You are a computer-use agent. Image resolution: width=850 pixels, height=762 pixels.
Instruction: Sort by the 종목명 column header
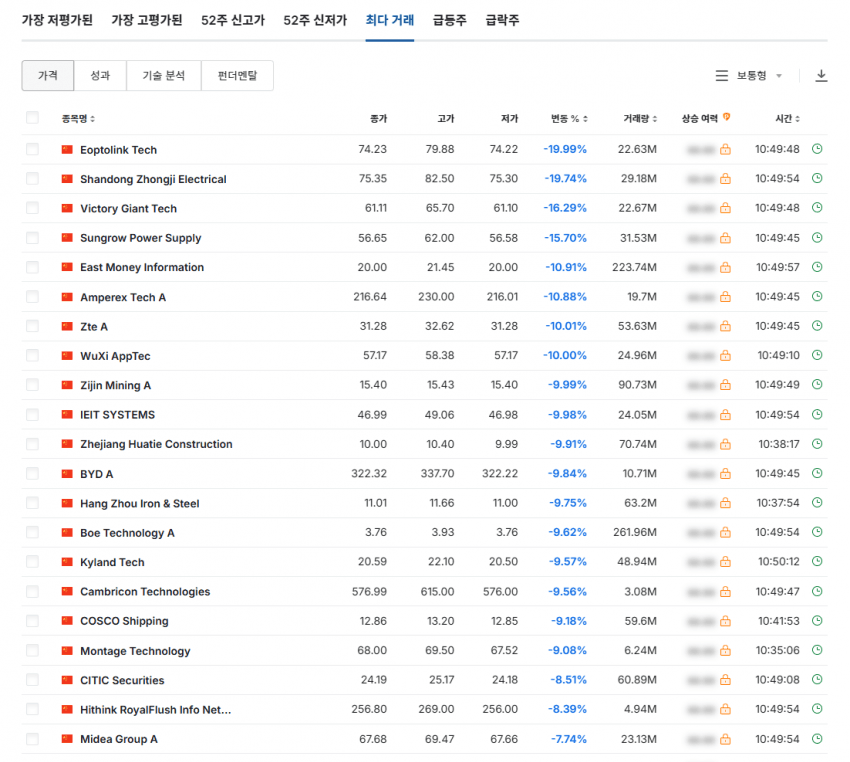[78, 119]
